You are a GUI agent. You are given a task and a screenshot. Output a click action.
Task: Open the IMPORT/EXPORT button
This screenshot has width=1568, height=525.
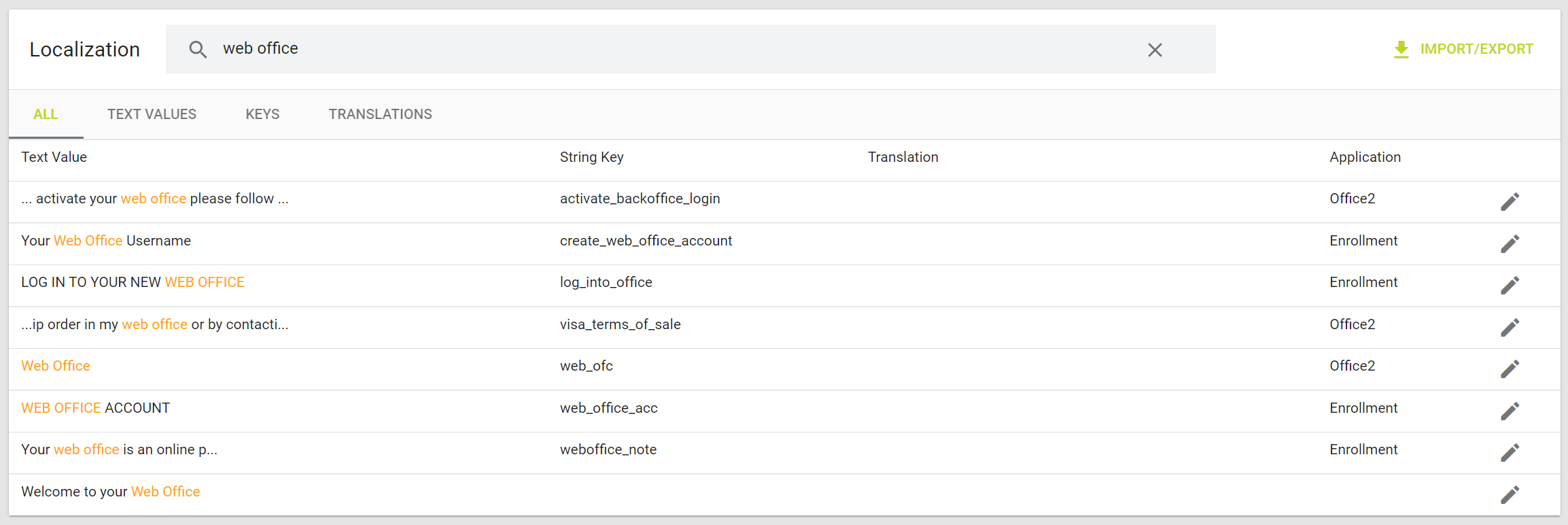tap(1476, 49)
